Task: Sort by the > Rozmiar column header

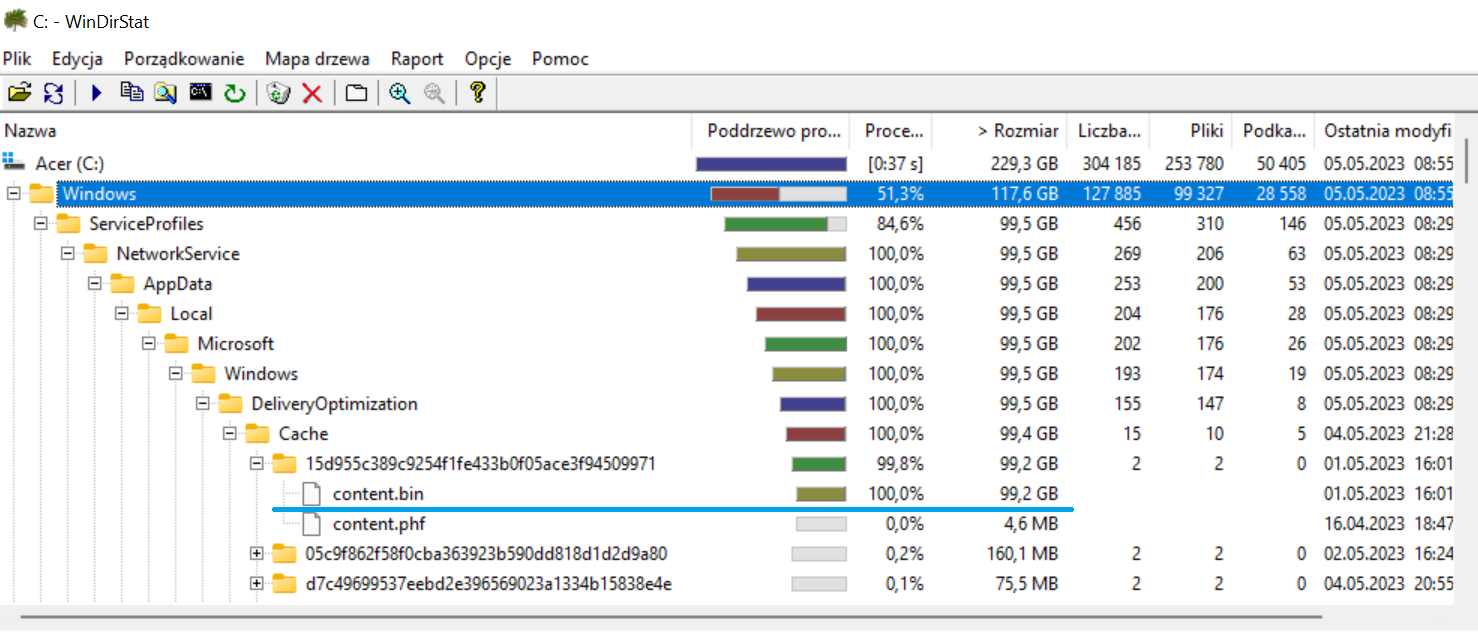Action: [x=1000, y=130]
